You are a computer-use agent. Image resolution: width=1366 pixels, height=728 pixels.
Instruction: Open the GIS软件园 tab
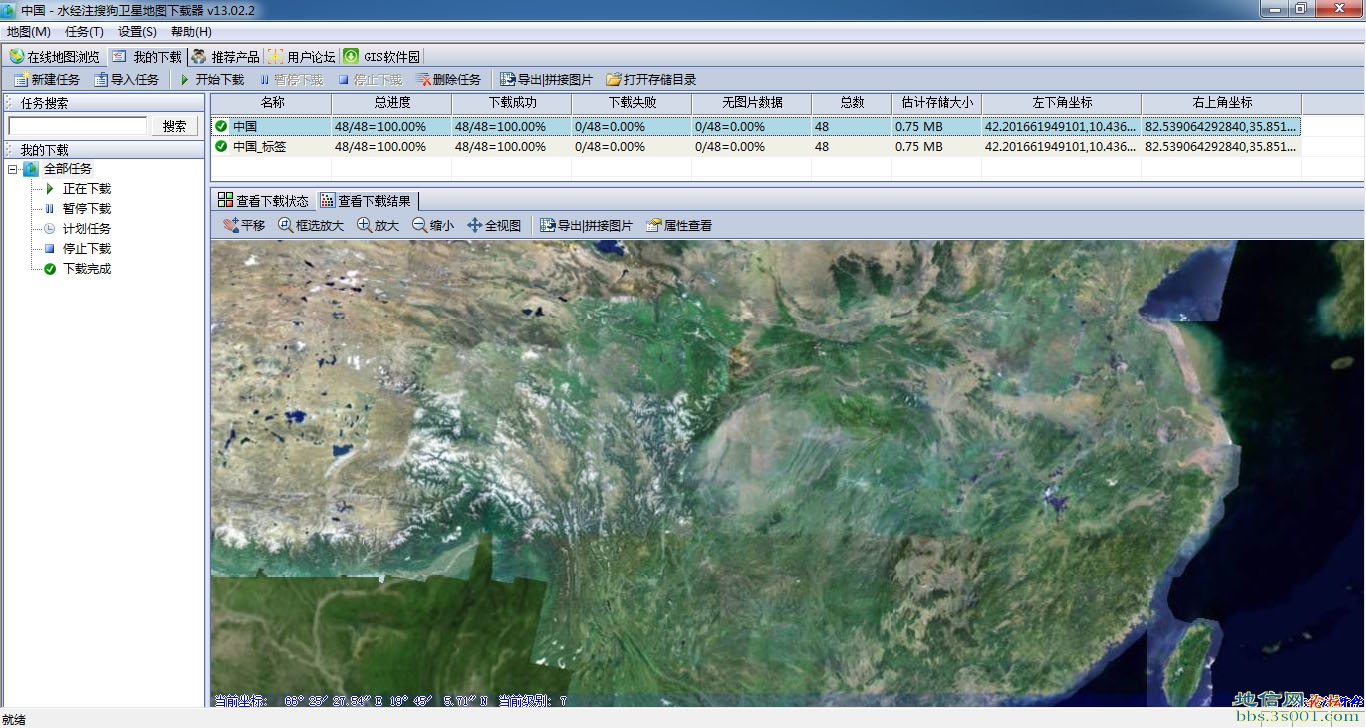(x=382, y=57)
